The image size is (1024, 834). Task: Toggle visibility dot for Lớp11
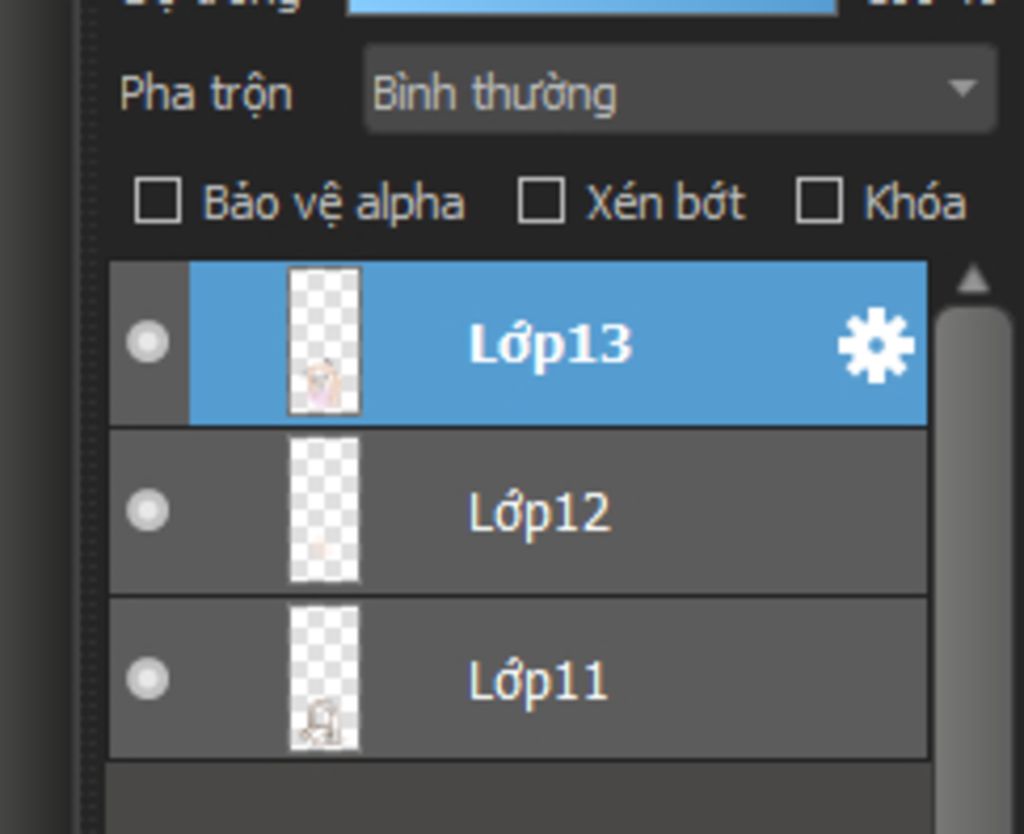tap(148, 680)
